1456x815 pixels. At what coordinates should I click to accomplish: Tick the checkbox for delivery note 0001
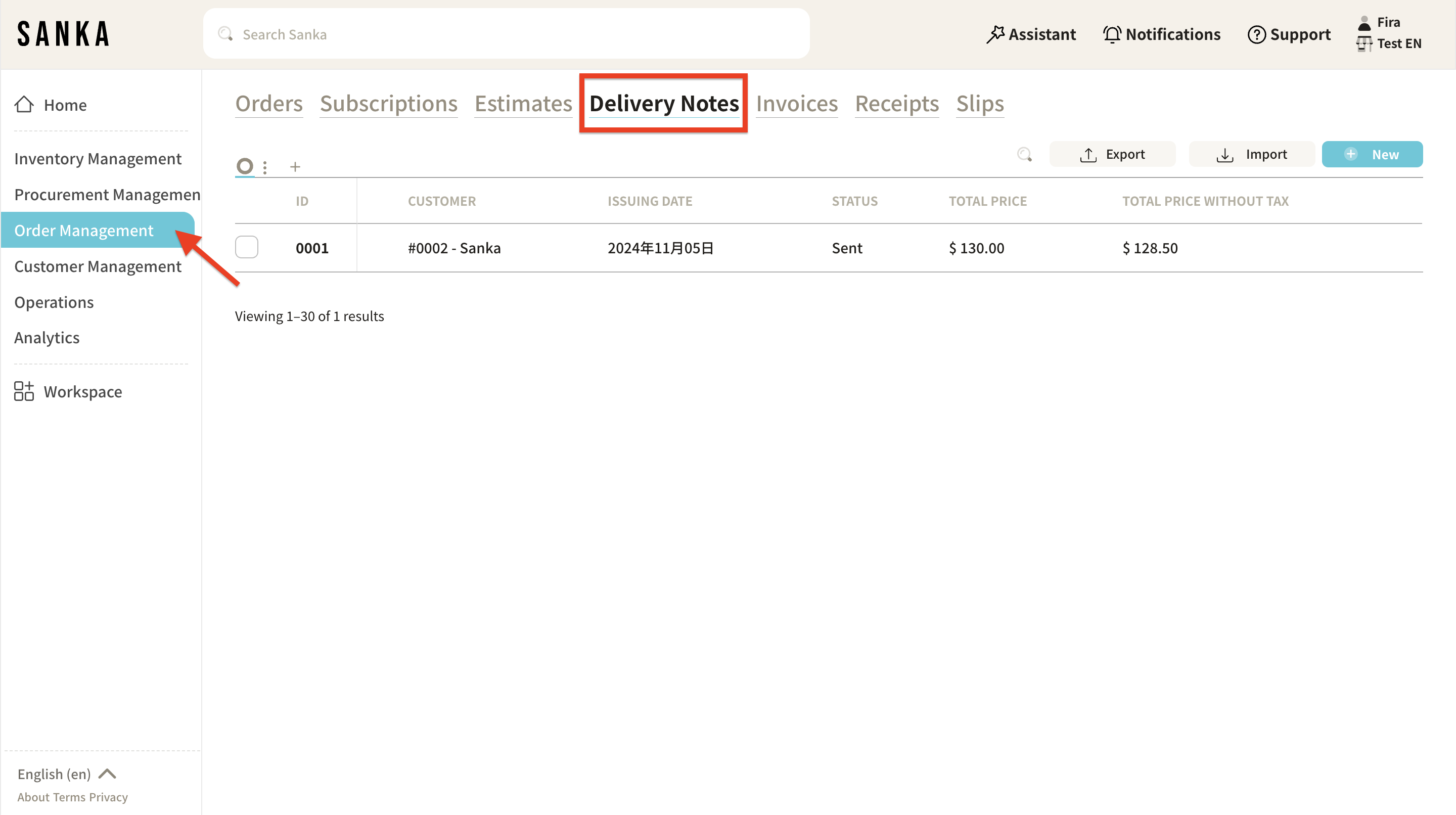[x=246, y=248]
